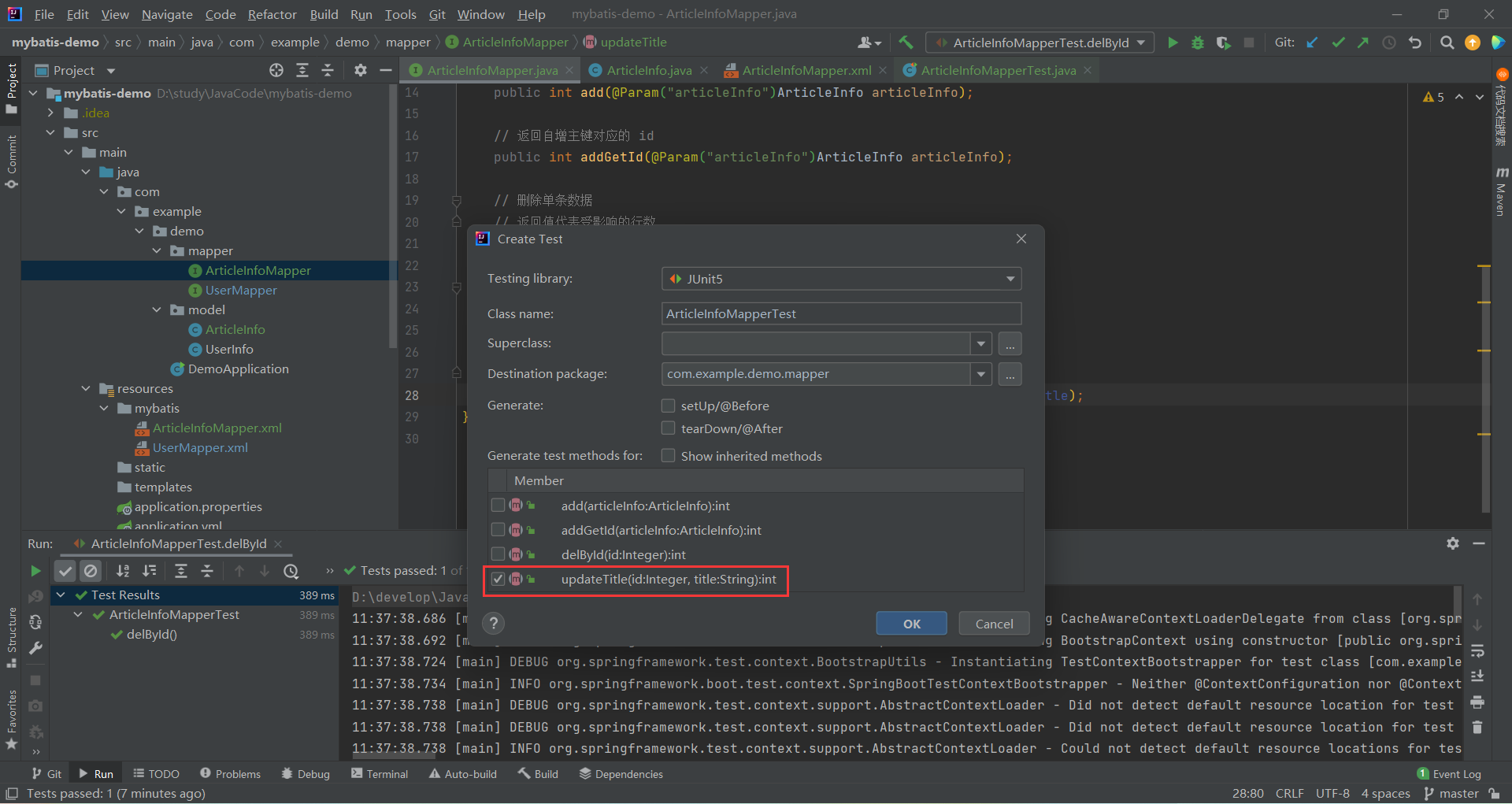Image resolution: width=1512 pixels, height=804 pixels.
Task: Show Git history clock icon
Action: (1389, 43)
